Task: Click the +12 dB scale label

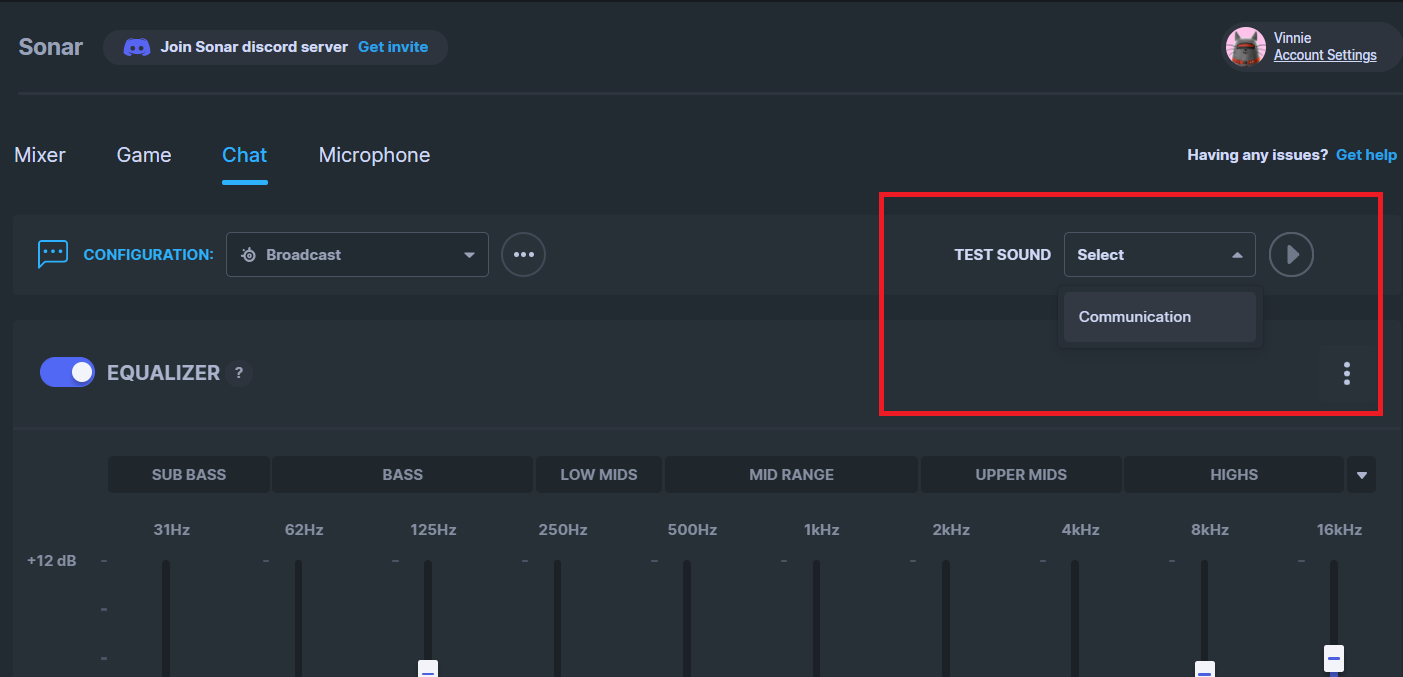Action: [x=52, y=561]
